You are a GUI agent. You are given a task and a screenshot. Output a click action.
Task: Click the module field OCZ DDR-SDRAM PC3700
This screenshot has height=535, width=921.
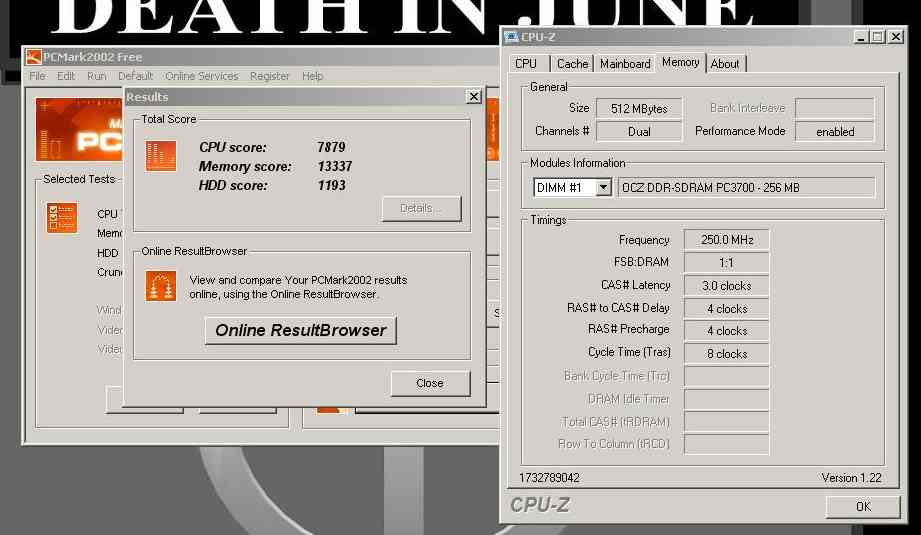pyautogui.click(x=747, y=188)
